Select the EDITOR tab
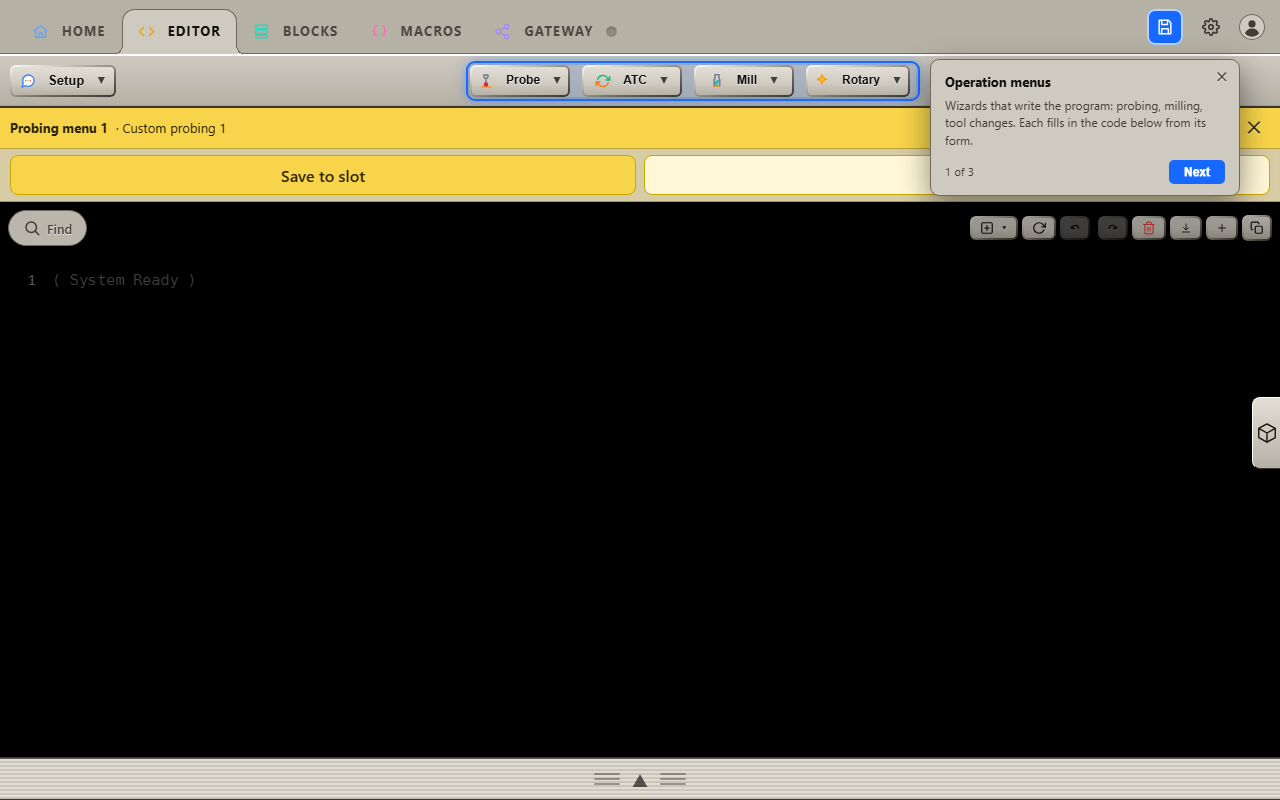The height and width of the screenshot is (800, 1280). [x=180, y=31]
